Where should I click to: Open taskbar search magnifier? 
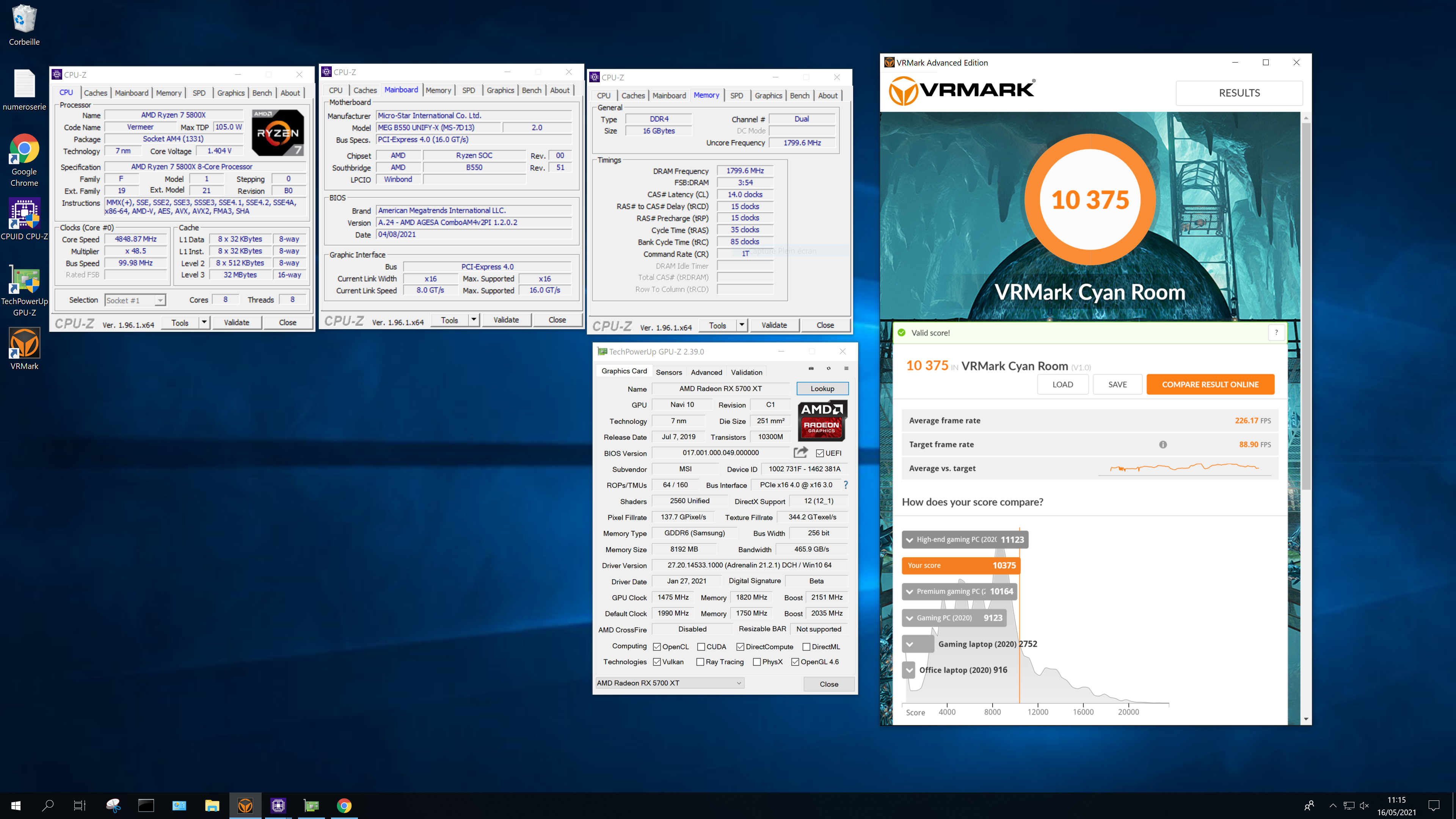48,805
